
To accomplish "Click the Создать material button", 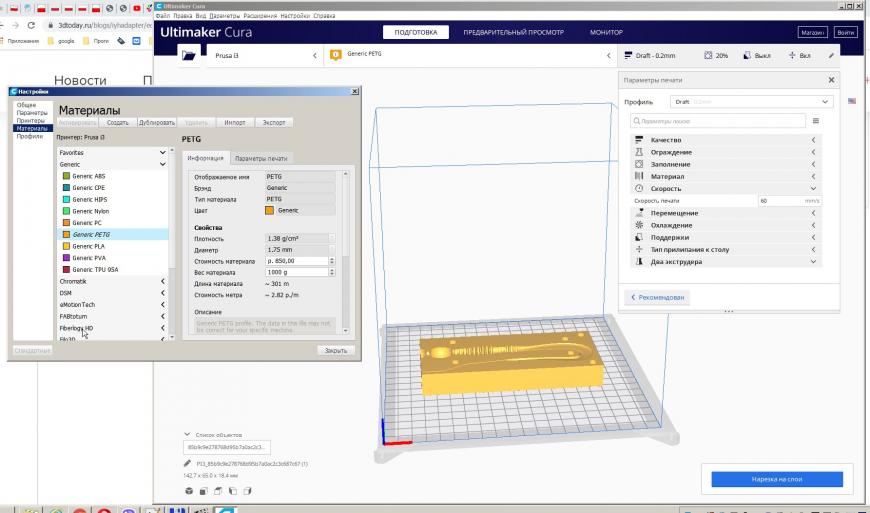I will 118,123.
